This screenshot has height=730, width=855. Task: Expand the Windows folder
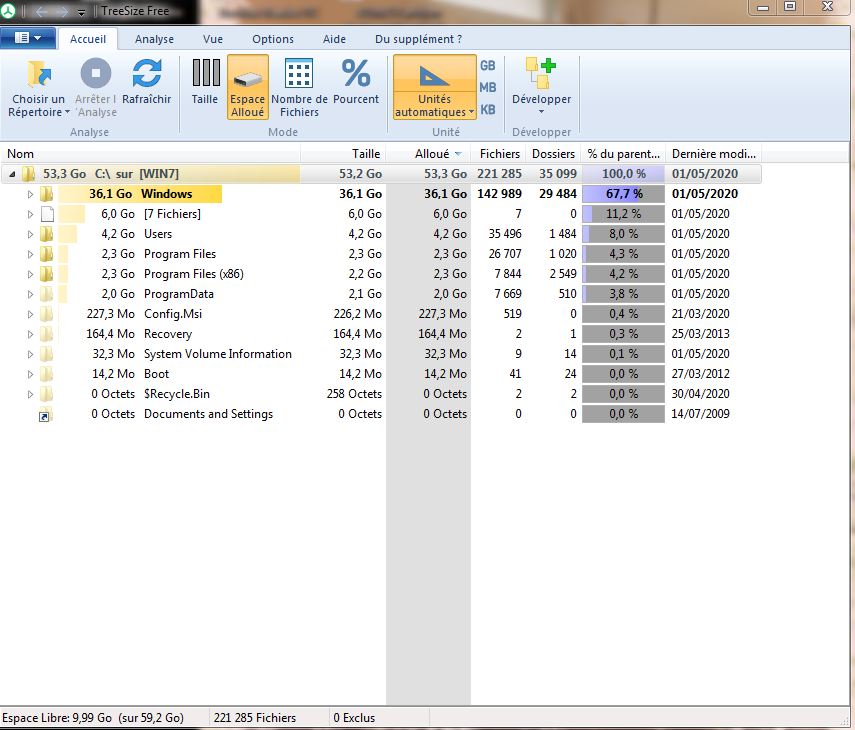coord(31,194)
